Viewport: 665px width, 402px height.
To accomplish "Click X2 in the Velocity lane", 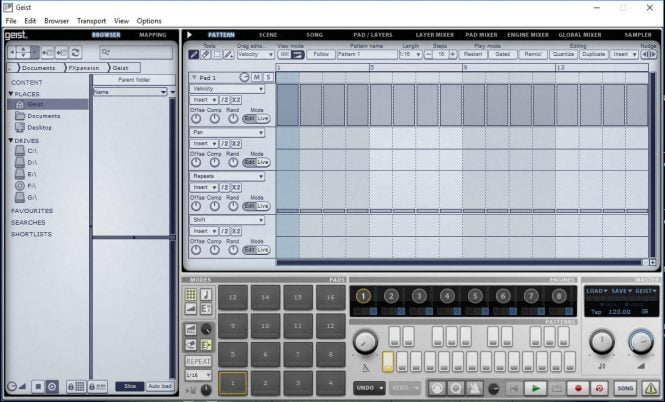I will point(236,100).
